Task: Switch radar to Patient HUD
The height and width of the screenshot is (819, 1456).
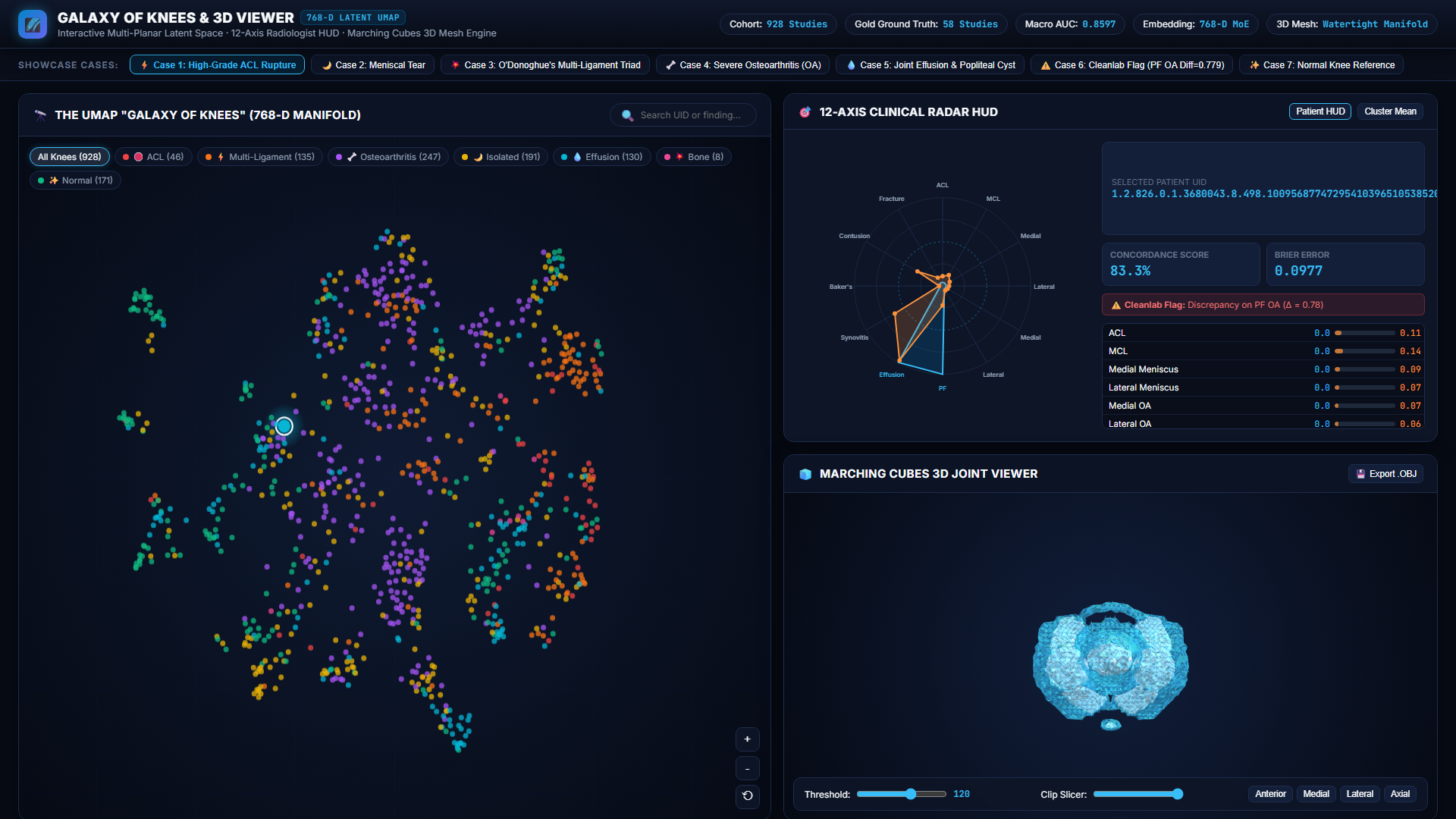Action: tap(1320, 111)
